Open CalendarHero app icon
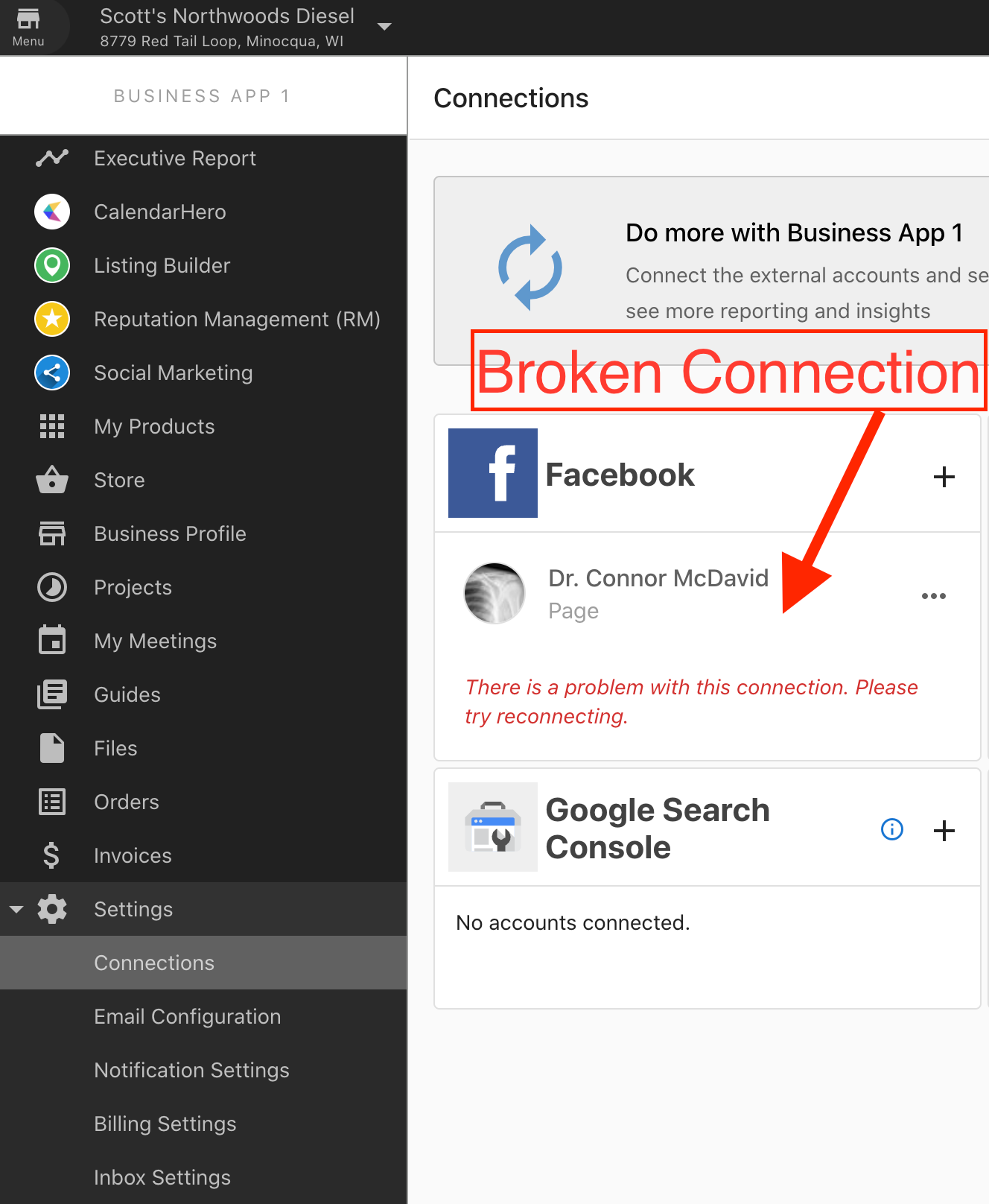The image size is (989, 1204). [x=52, y=212]
